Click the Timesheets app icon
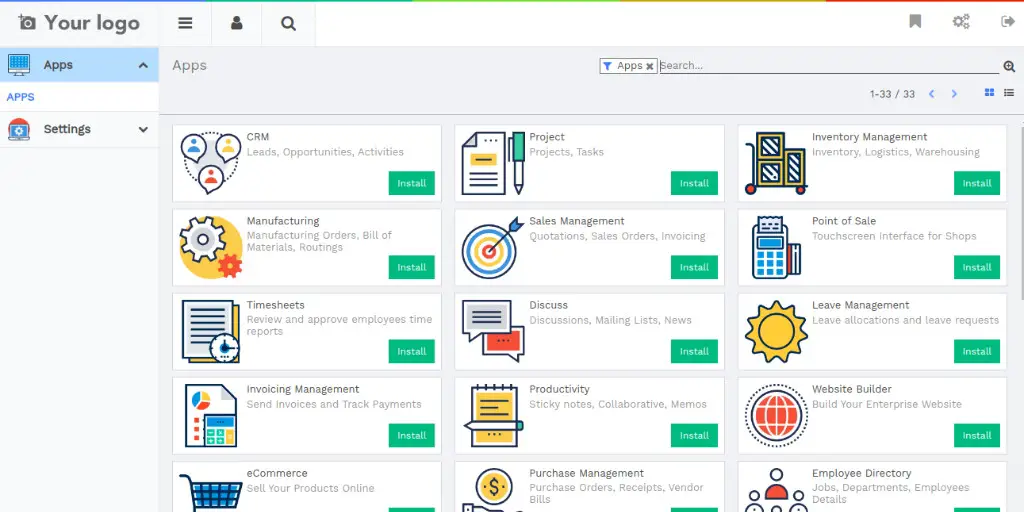The height and width of the screenshot is (512, 1024). pyautogui.click(x=210, y=331)
